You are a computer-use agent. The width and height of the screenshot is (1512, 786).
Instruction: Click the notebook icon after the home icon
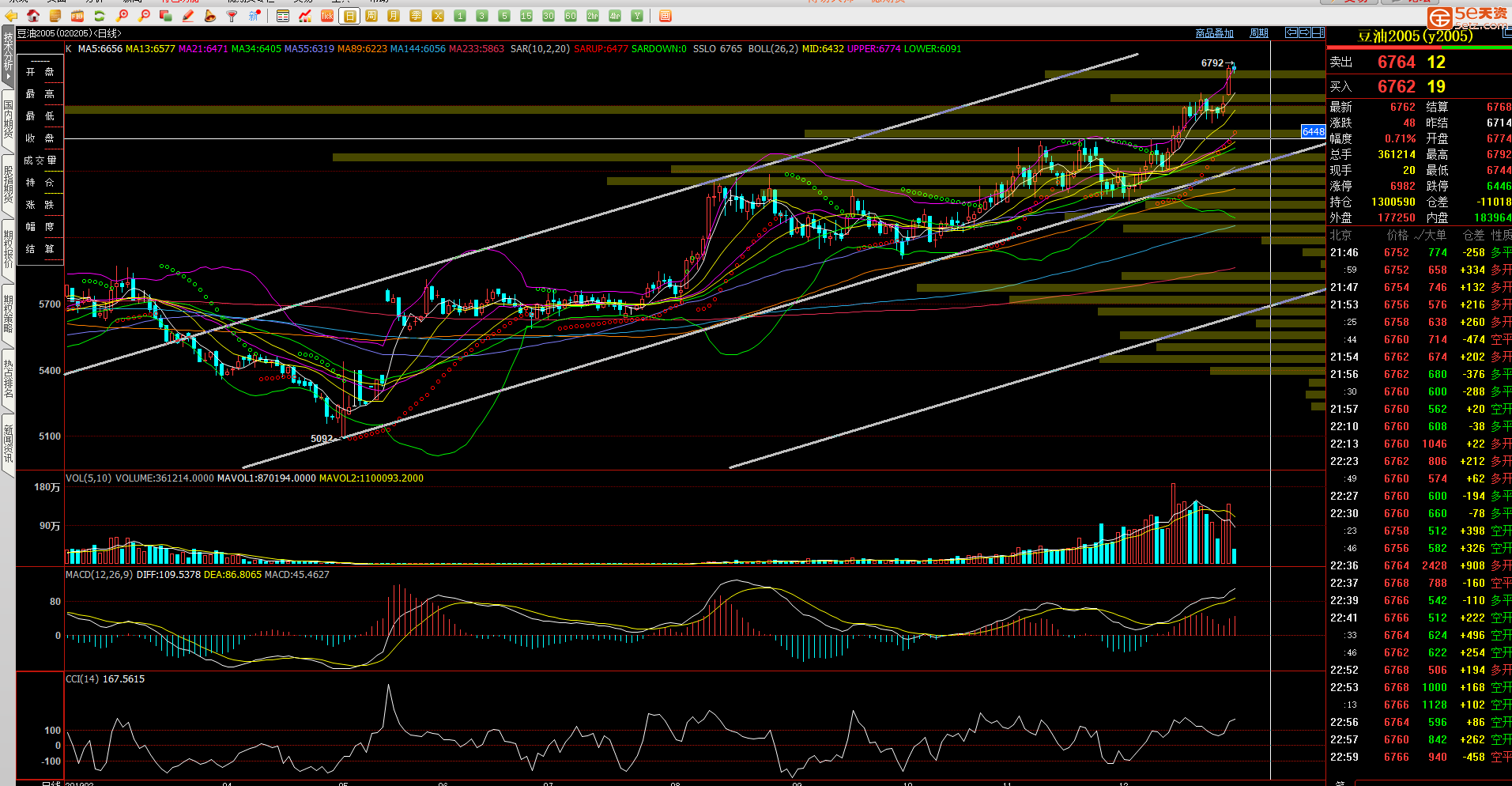pyautogui.click(x=55, y=16)
